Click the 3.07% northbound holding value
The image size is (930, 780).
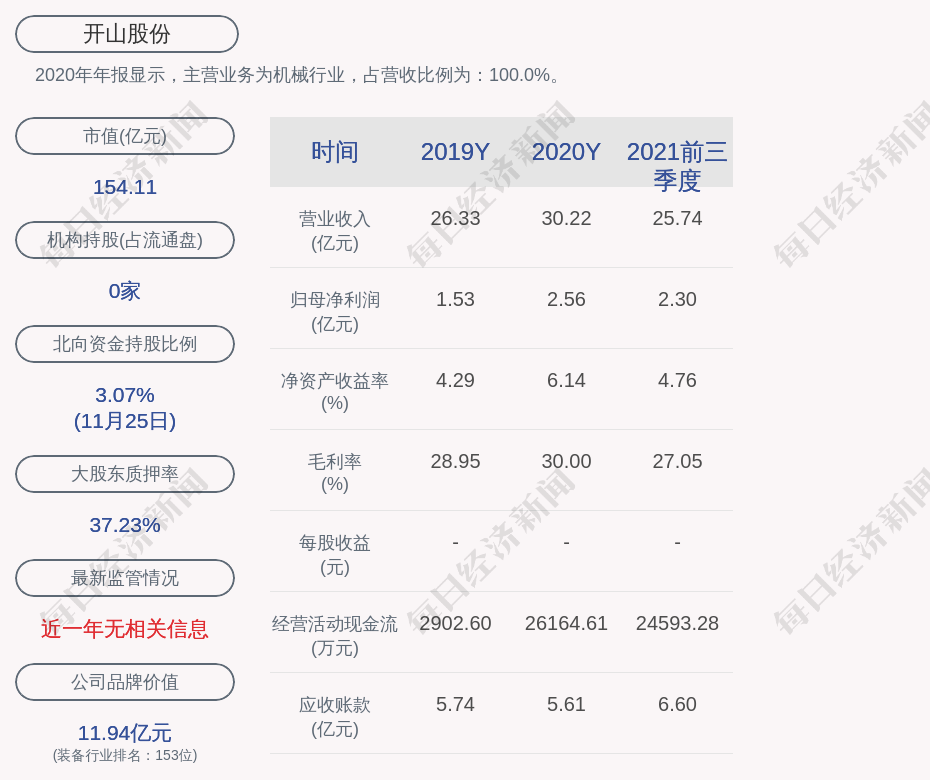[x=125, y=395]
